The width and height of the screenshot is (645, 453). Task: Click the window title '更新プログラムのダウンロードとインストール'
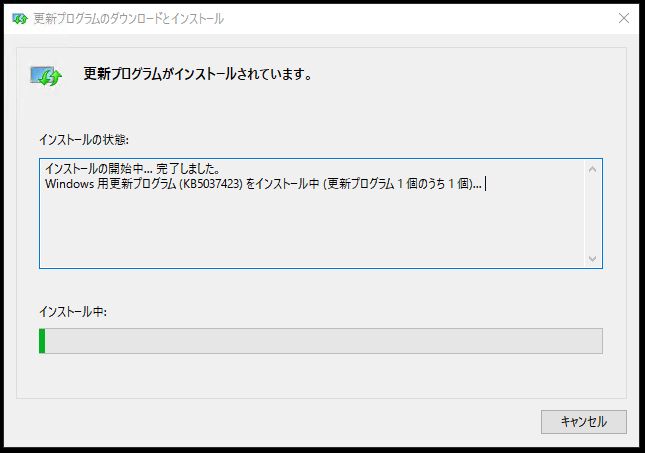pyautogui.click(x=129, y=19)
